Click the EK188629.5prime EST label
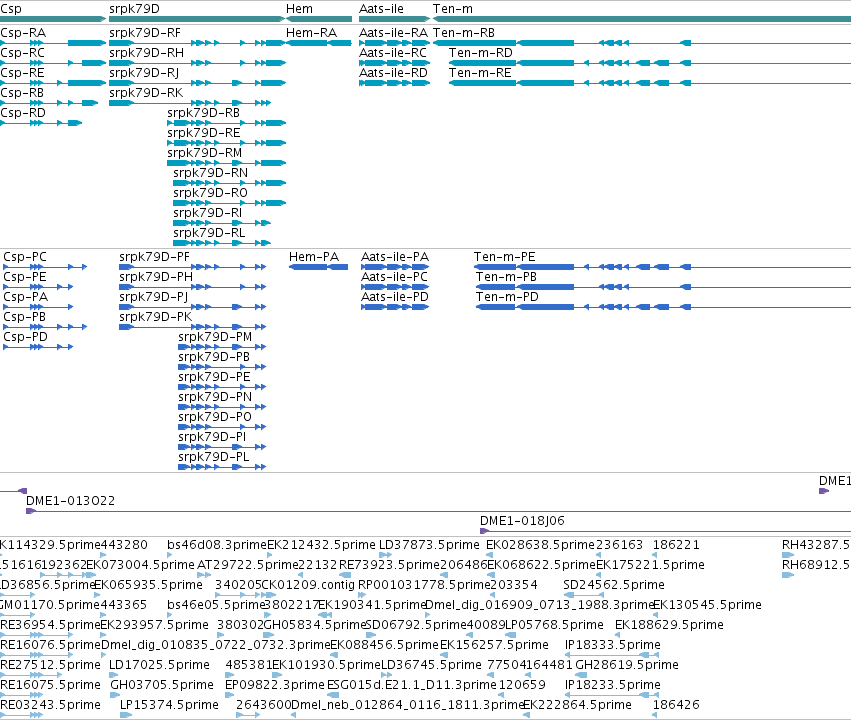Screen dimensions: 851x720 tap(669, 625)
